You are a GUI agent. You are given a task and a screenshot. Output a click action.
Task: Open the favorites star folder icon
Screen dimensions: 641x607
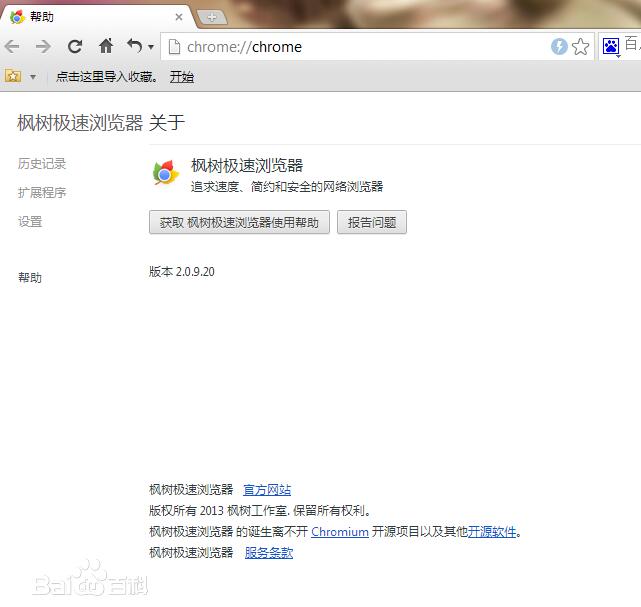pyautogui.click(x=14, y=76)
